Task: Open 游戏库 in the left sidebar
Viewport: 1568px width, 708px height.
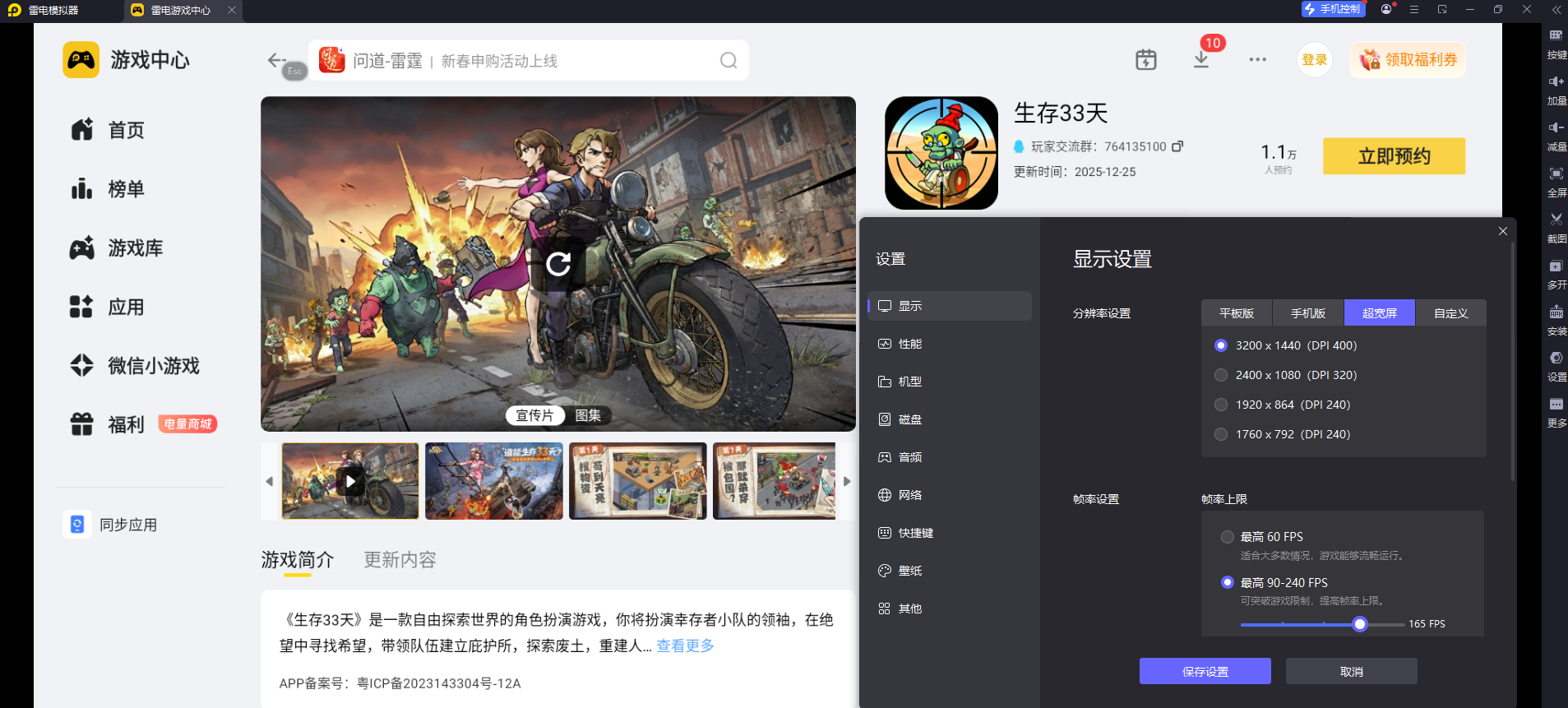Action: pyautogui.click(x=117, y=248)
